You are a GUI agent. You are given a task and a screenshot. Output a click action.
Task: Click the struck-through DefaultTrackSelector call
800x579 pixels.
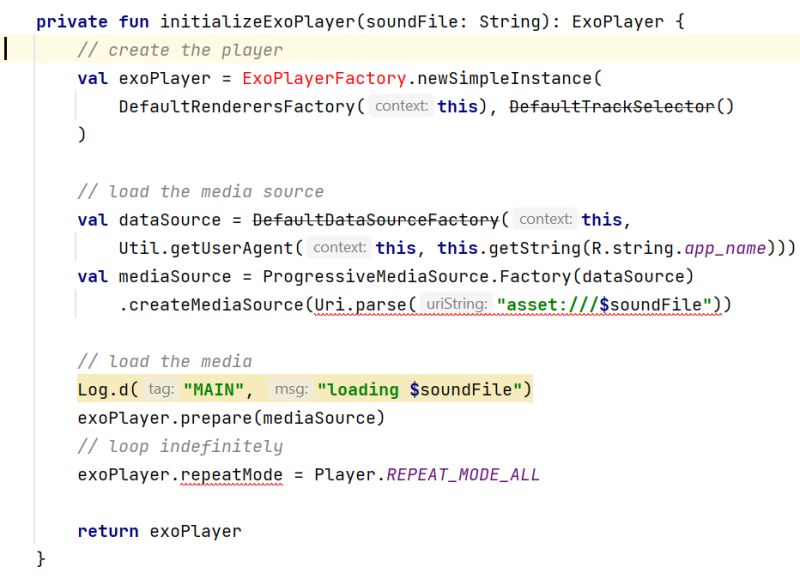pos(612,107)
